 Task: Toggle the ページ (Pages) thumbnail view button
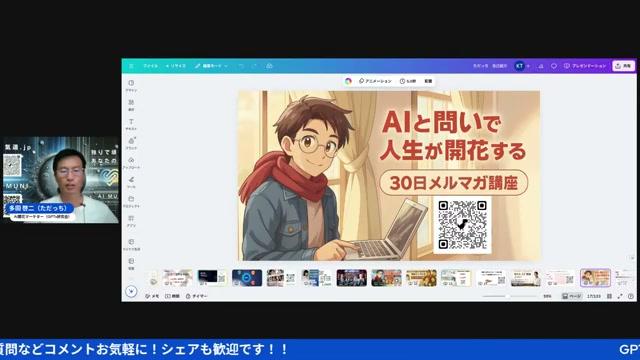571,296
